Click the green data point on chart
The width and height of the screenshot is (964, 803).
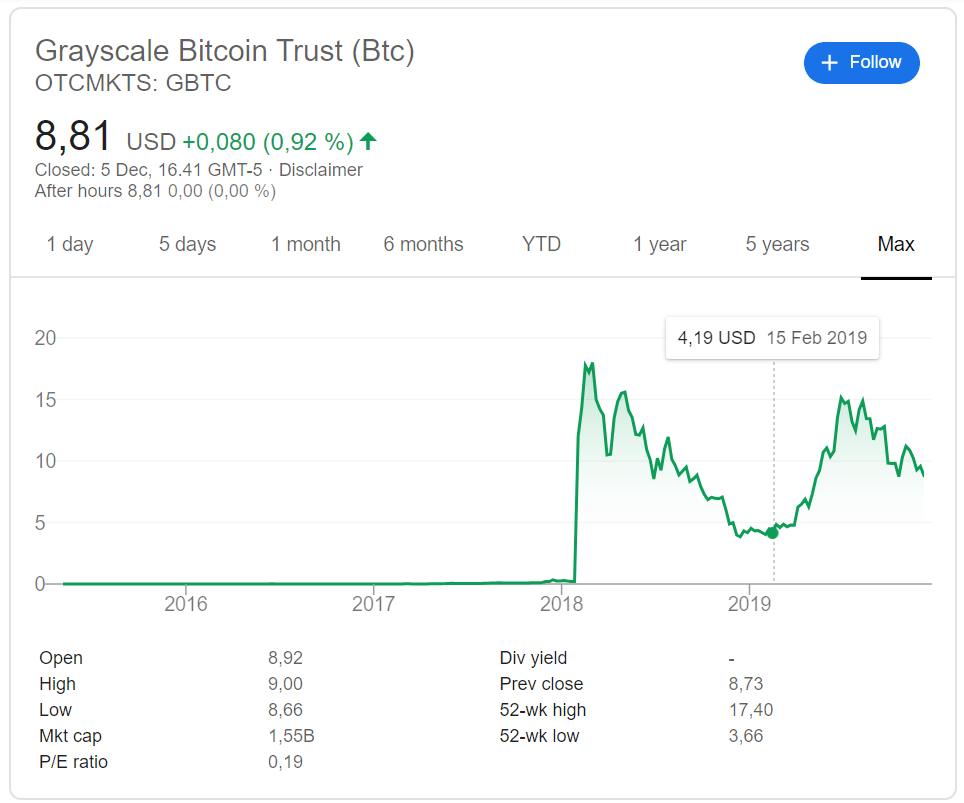tap(772, 533)
